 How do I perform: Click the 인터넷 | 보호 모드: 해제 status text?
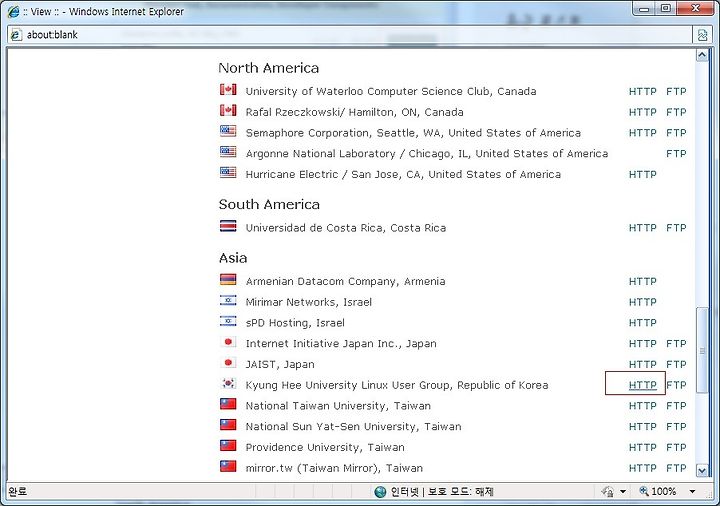pyautogui.click(x=442, y=492)
